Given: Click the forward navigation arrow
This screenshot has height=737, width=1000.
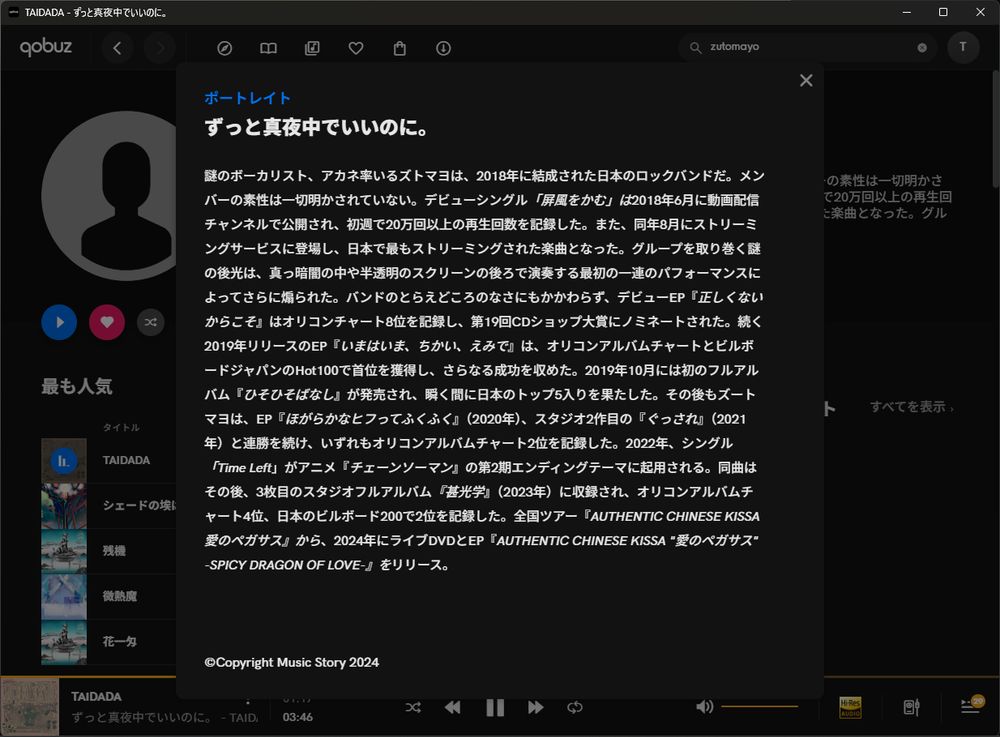Looking at the screenshot, I should point(159,48).
